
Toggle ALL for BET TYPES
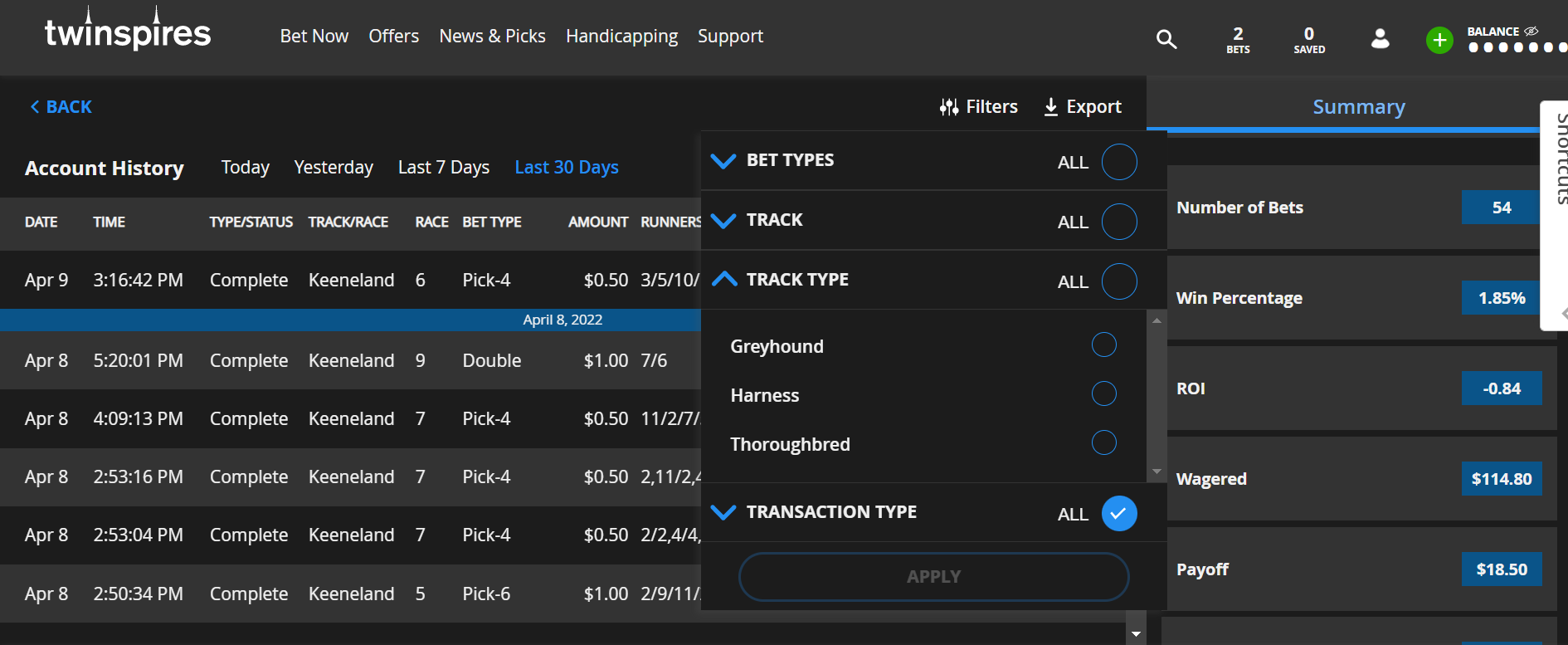point(1119,162)
